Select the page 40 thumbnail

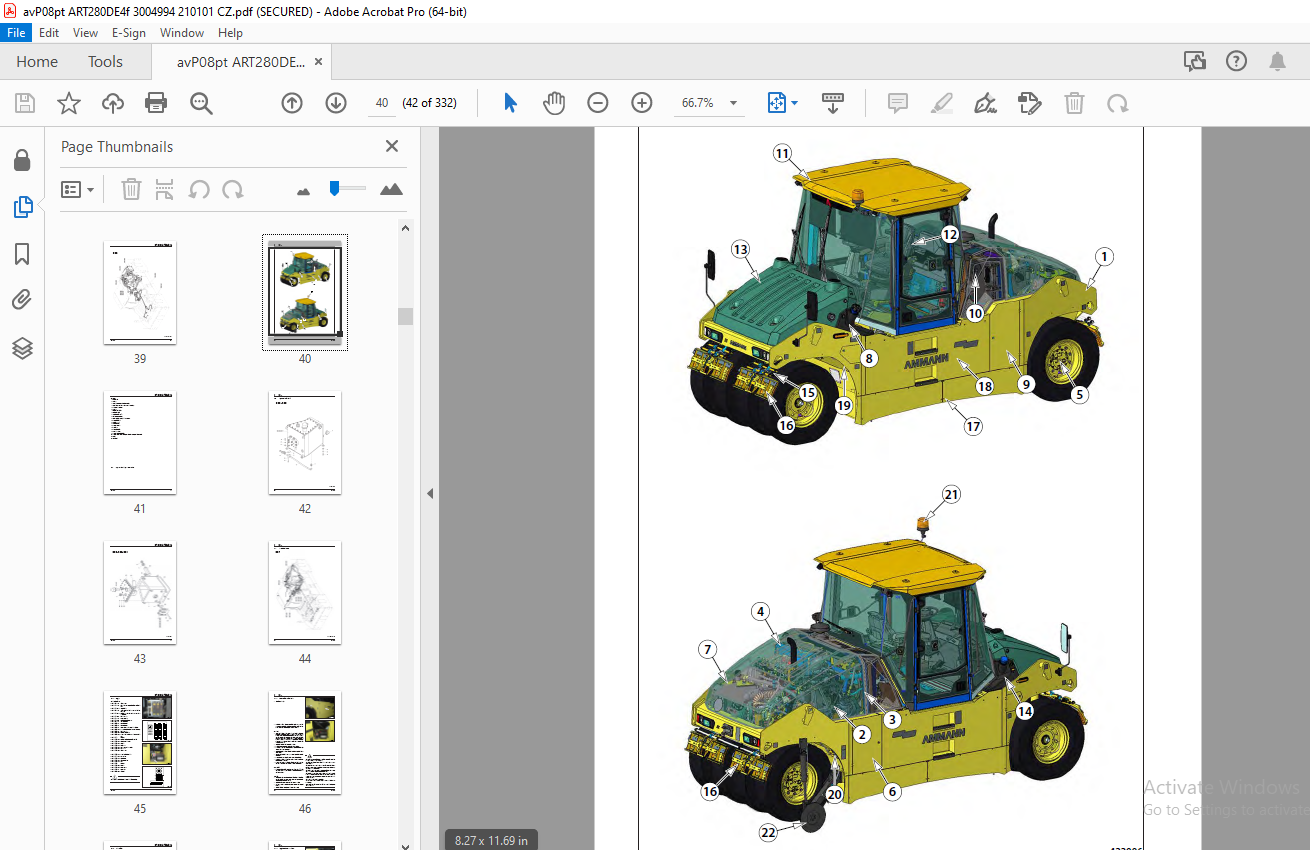(305, 293)
